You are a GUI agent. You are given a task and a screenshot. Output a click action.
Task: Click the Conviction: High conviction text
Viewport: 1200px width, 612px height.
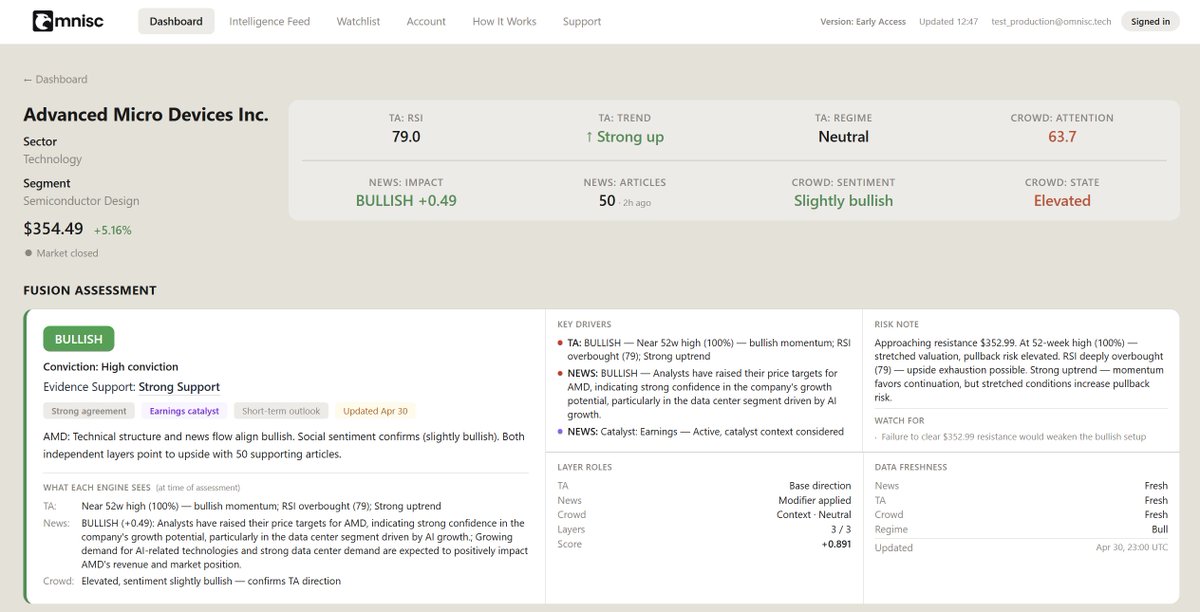point(111,367)
